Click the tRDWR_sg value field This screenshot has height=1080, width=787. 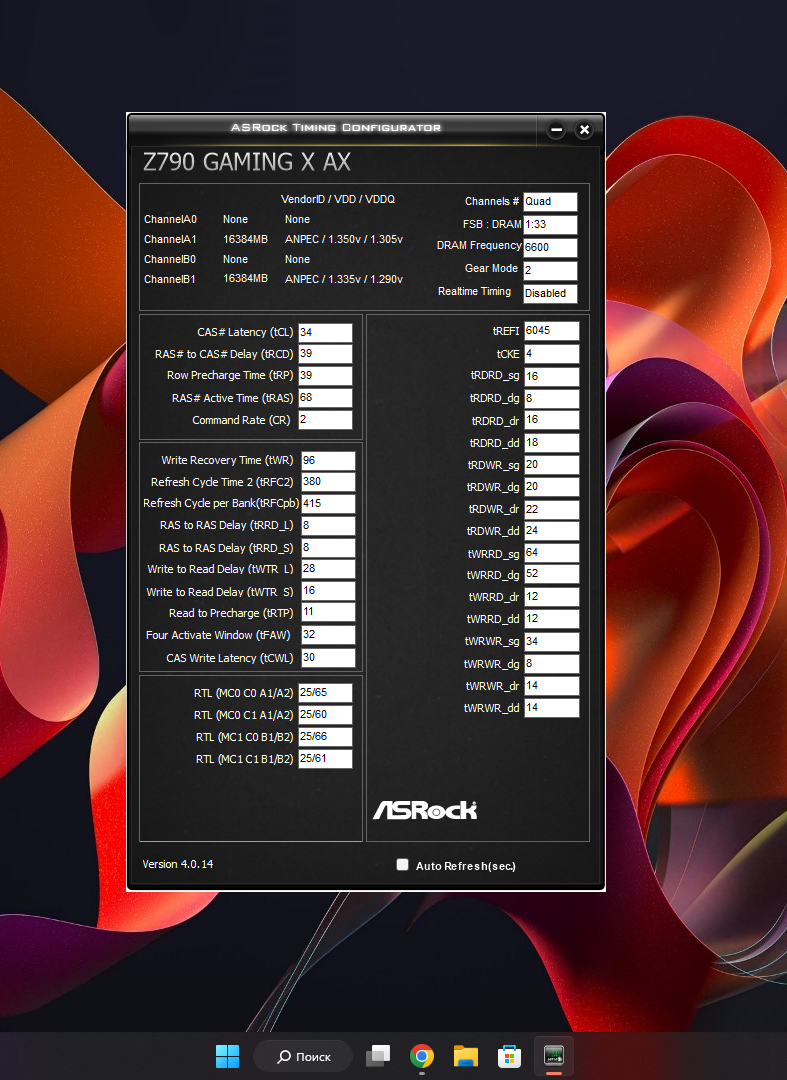pyautogui.click(x=552, y=465)
